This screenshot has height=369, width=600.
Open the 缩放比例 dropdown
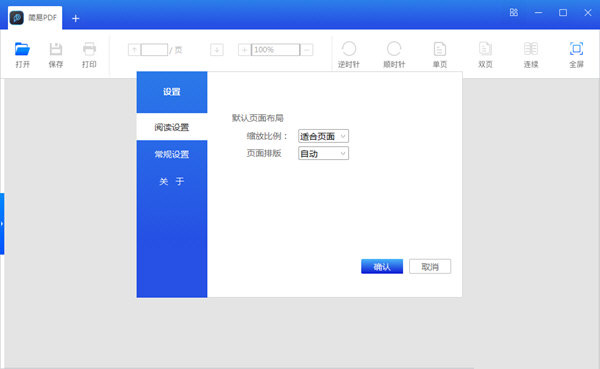pyautogui.click(x=323, y=136)
